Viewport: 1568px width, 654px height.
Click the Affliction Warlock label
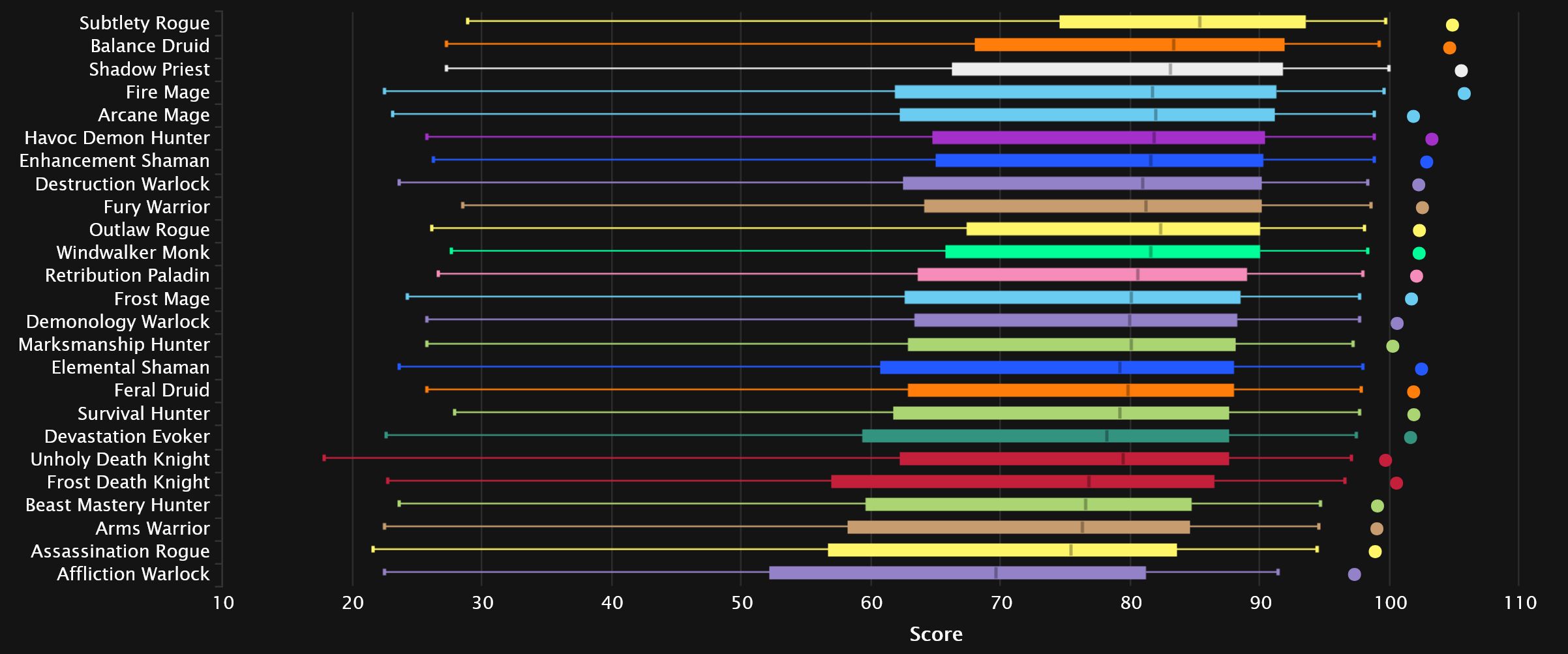pos(133,574)
